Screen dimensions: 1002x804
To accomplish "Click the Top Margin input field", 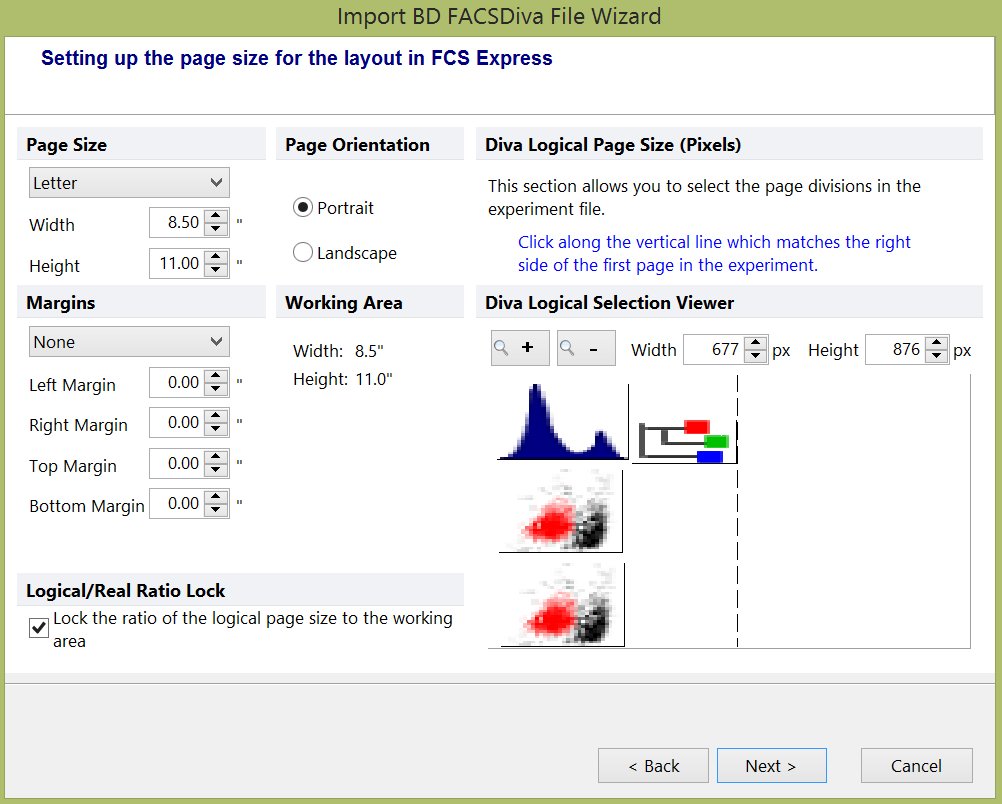I will tap(177, 464).
